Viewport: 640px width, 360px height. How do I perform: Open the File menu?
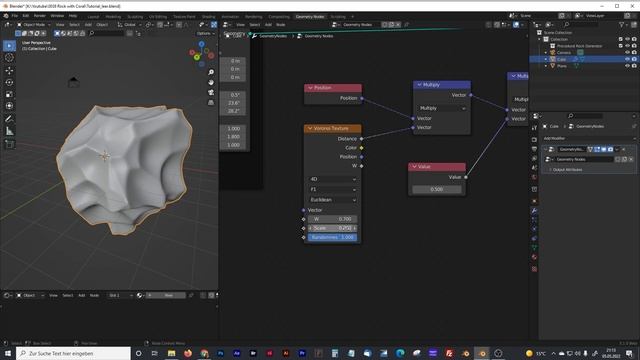tap(15, 16)
